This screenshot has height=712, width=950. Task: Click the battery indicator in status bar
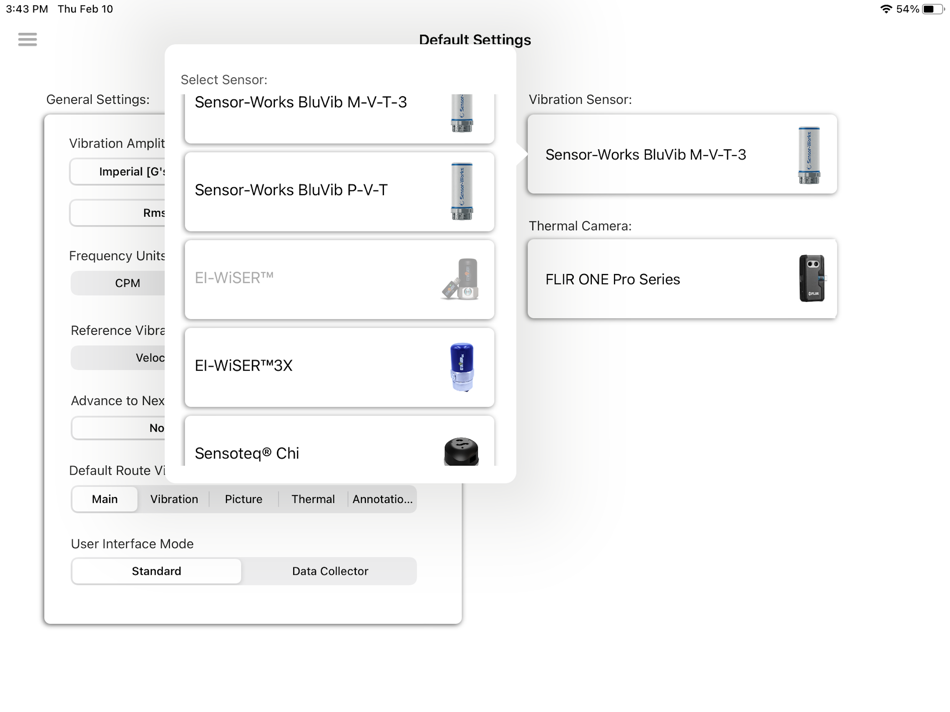[x=933, y=9]
